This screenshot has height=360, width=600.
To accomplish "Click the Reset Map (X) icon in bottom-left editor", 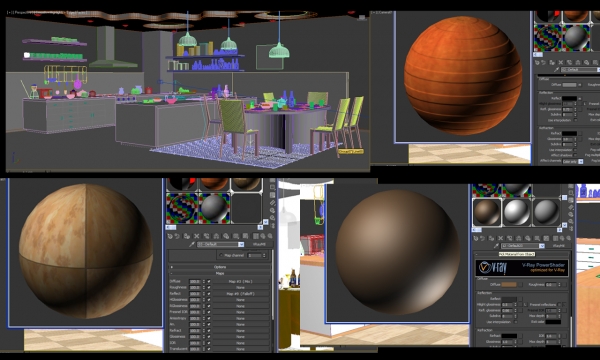I will click(197, 236).
